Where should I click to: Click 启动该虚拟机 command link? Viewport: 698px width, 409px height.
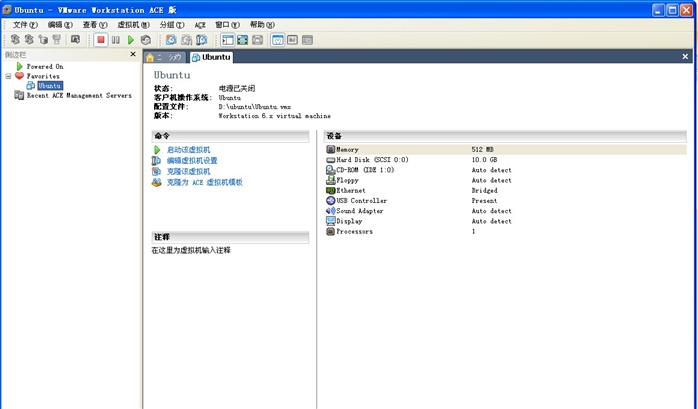click(188, 150)
